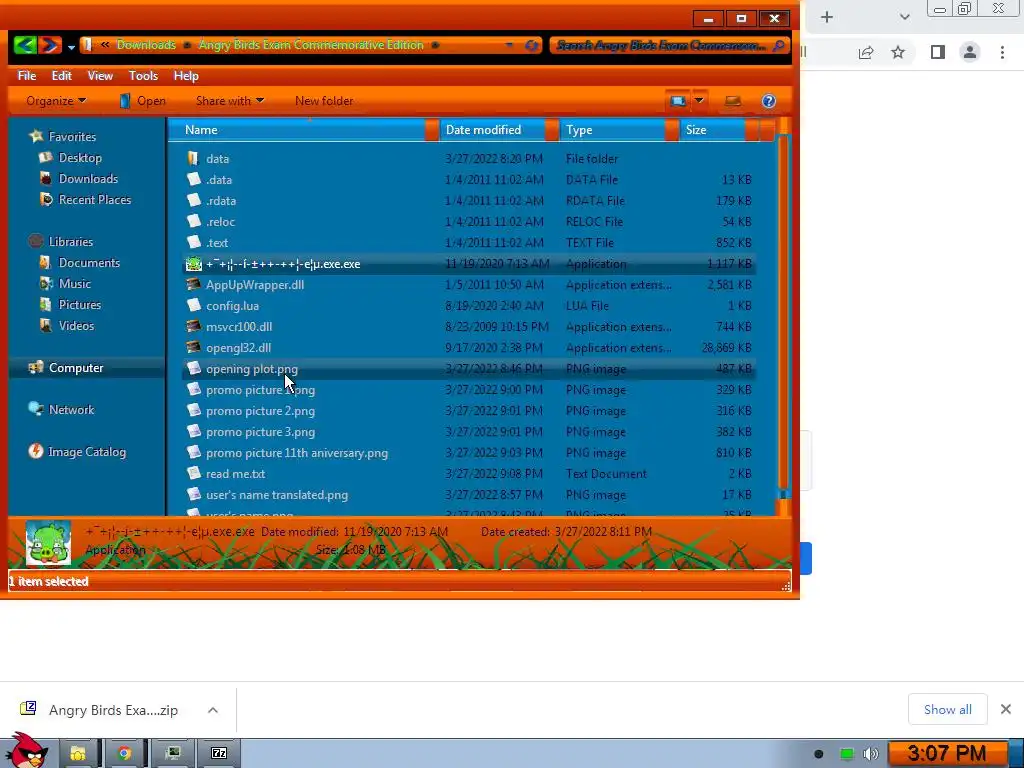
Task: Open the File menu
Action: click(x=27, y=76)
